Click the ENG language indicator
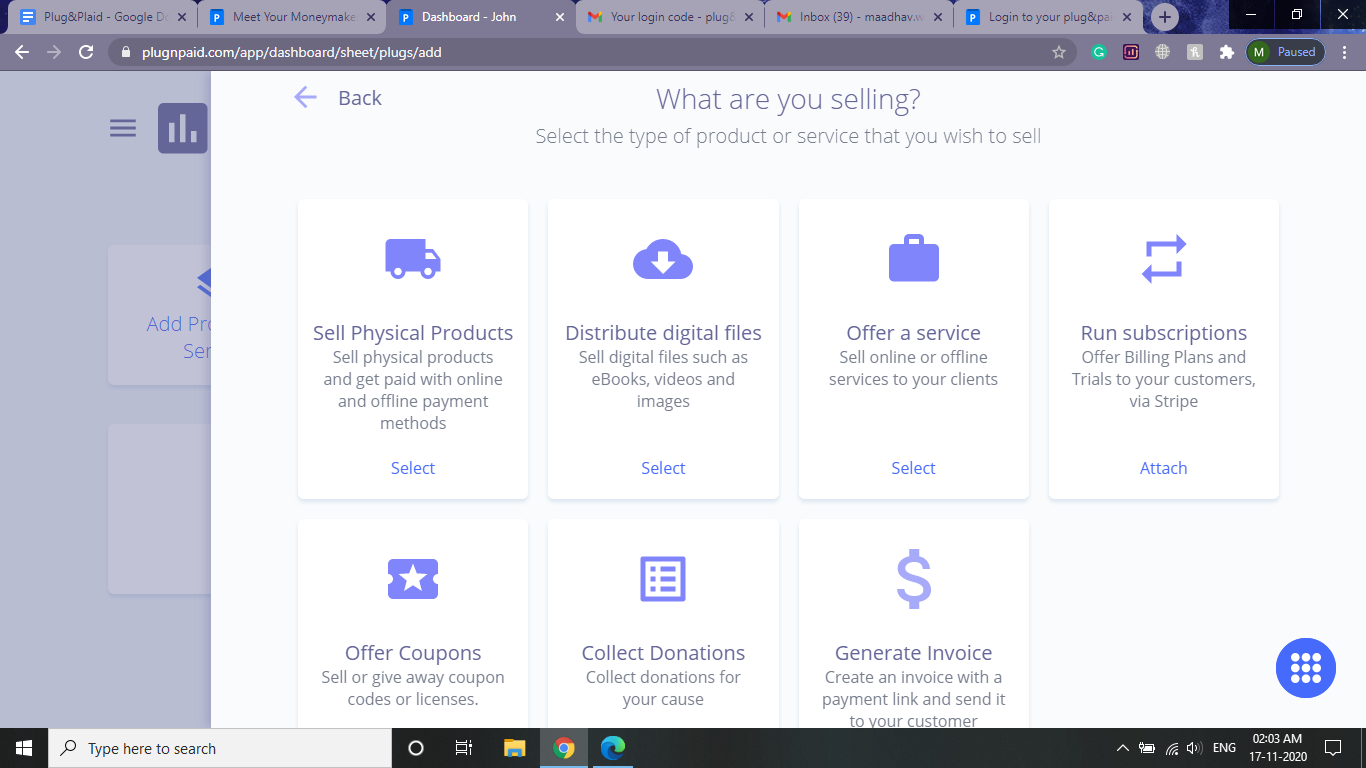 [1224, 748]
